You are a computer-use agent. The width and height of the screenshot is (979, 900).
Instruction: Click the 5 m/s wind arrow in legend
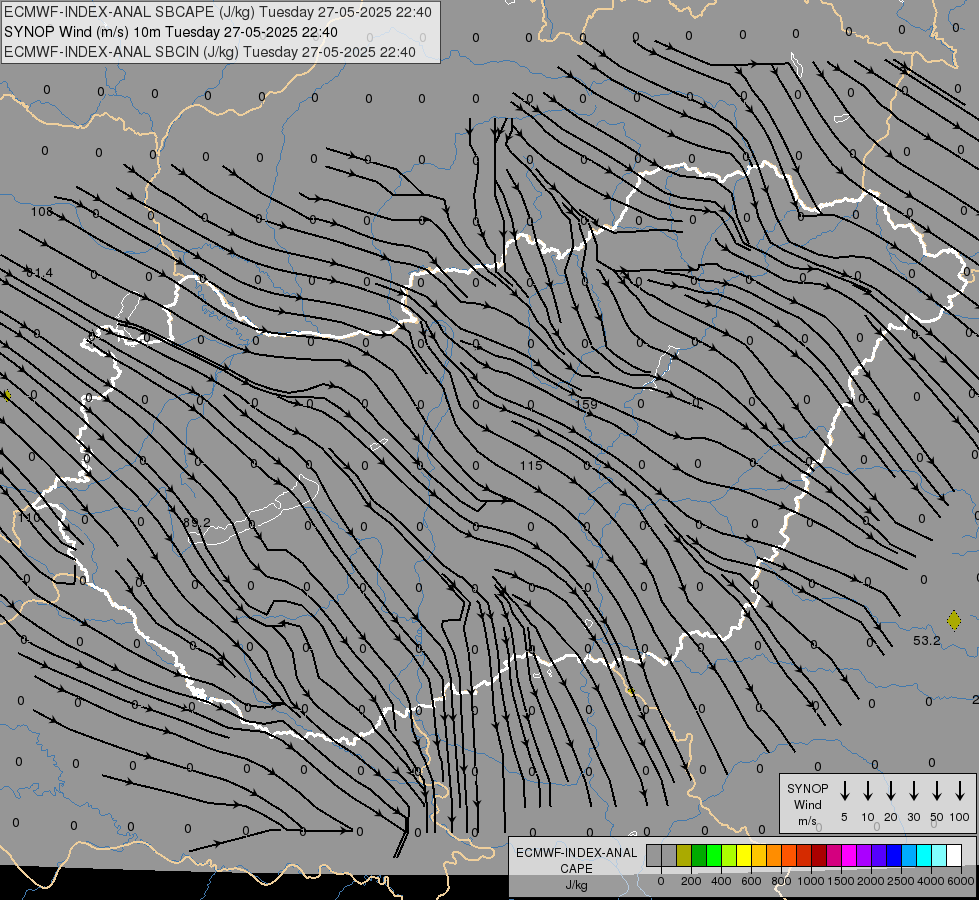[844, 791]
